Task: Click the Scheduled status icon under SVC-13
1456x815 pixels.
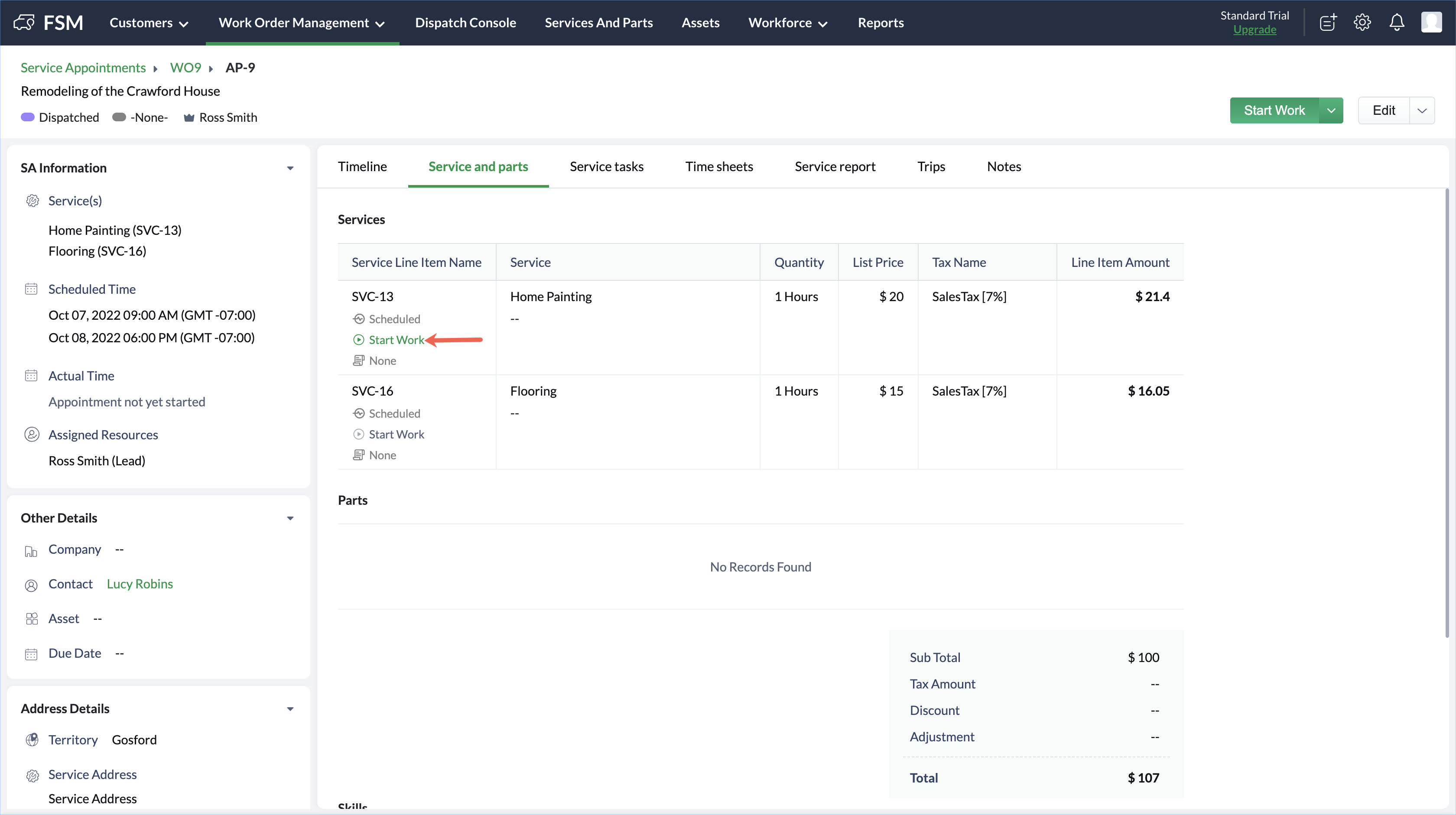Action: 358,319
